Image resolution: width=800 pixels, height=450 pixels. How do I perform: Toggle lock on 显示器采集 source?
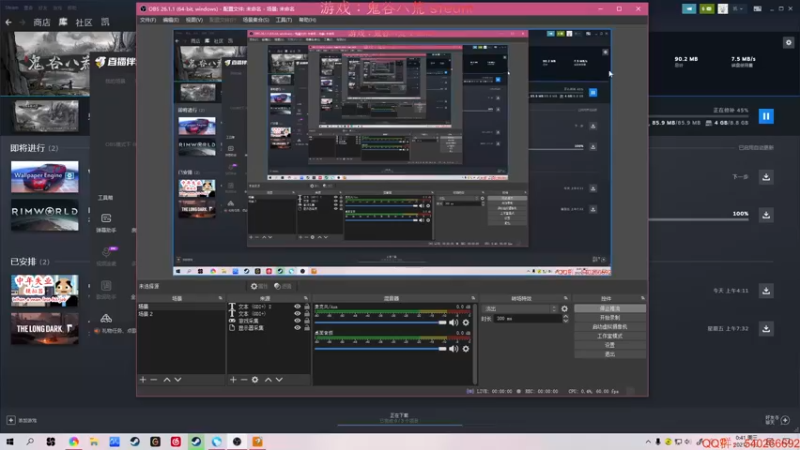coord(307,328)
